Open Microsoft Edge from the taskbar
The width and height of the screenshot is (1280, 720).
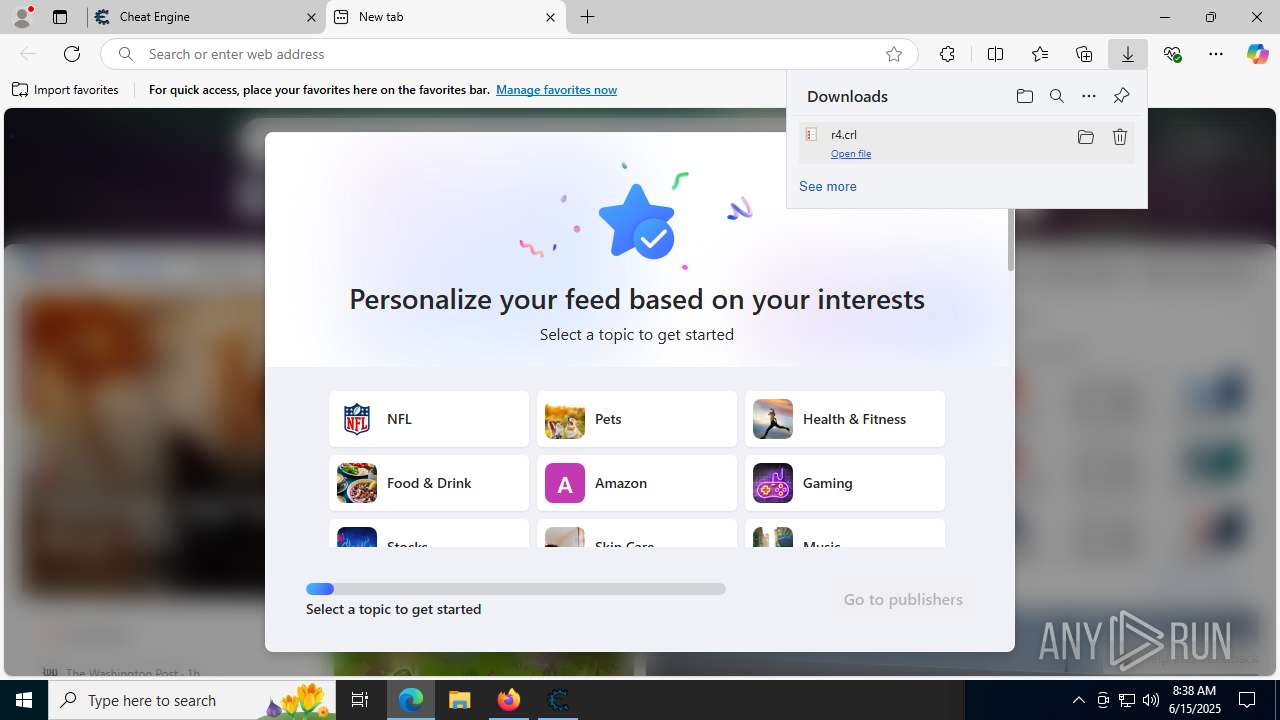coord(411,700)
